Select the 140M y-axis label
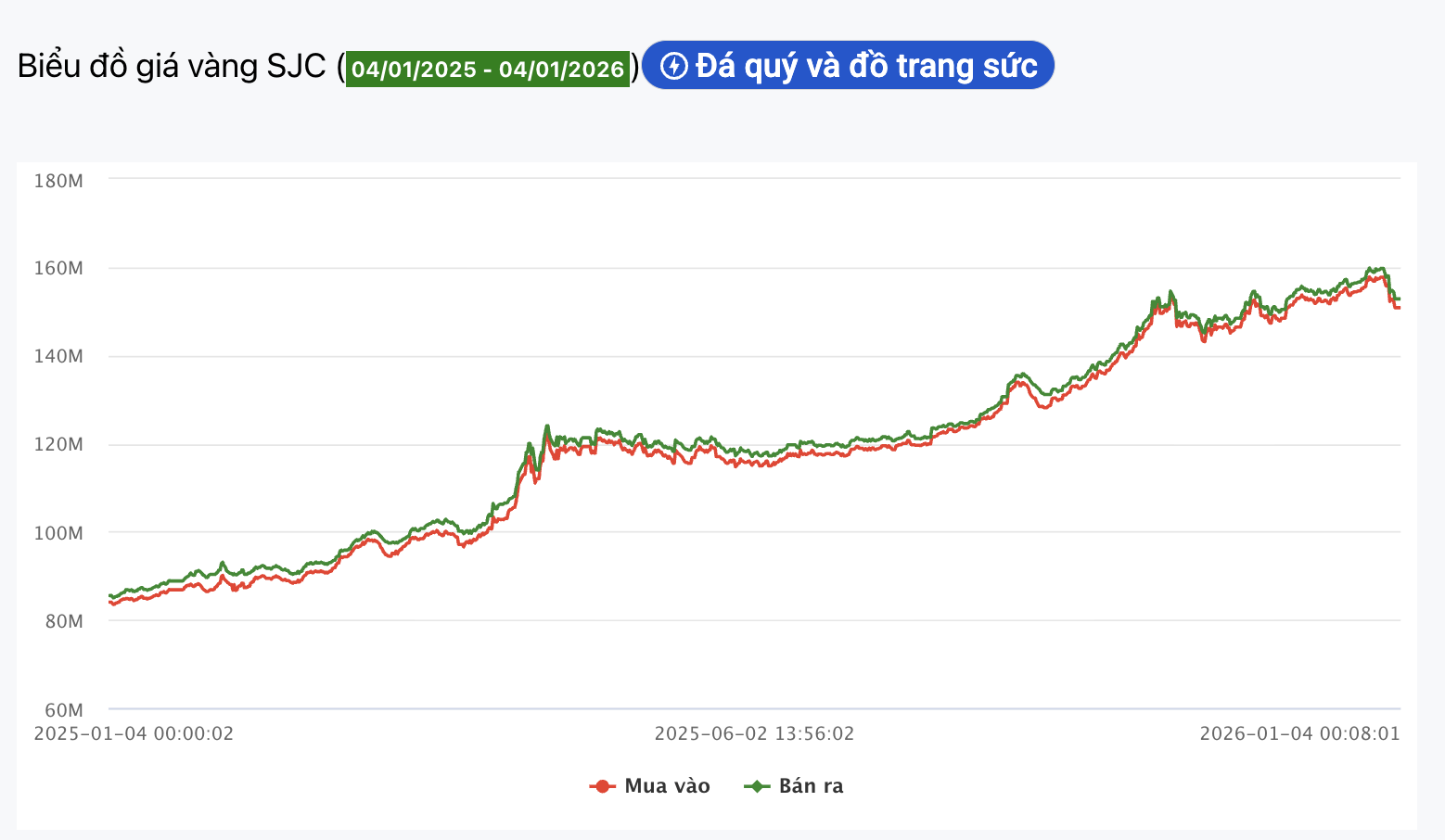Viewport: 1445px width, 840px height. (x=58, y=357)
